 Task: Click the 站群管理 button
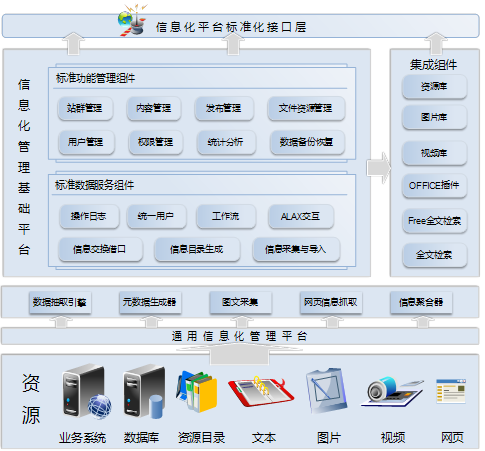click(x=85, y=108)
